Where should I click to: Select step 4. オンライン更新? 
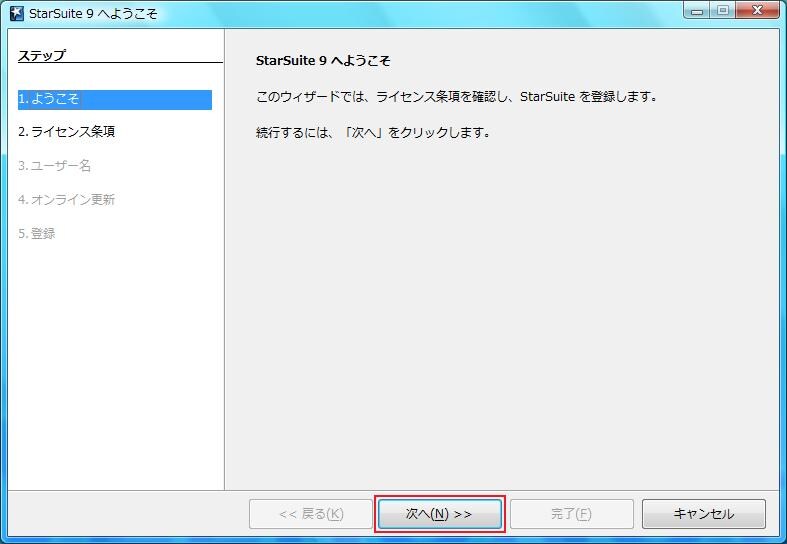67,200
